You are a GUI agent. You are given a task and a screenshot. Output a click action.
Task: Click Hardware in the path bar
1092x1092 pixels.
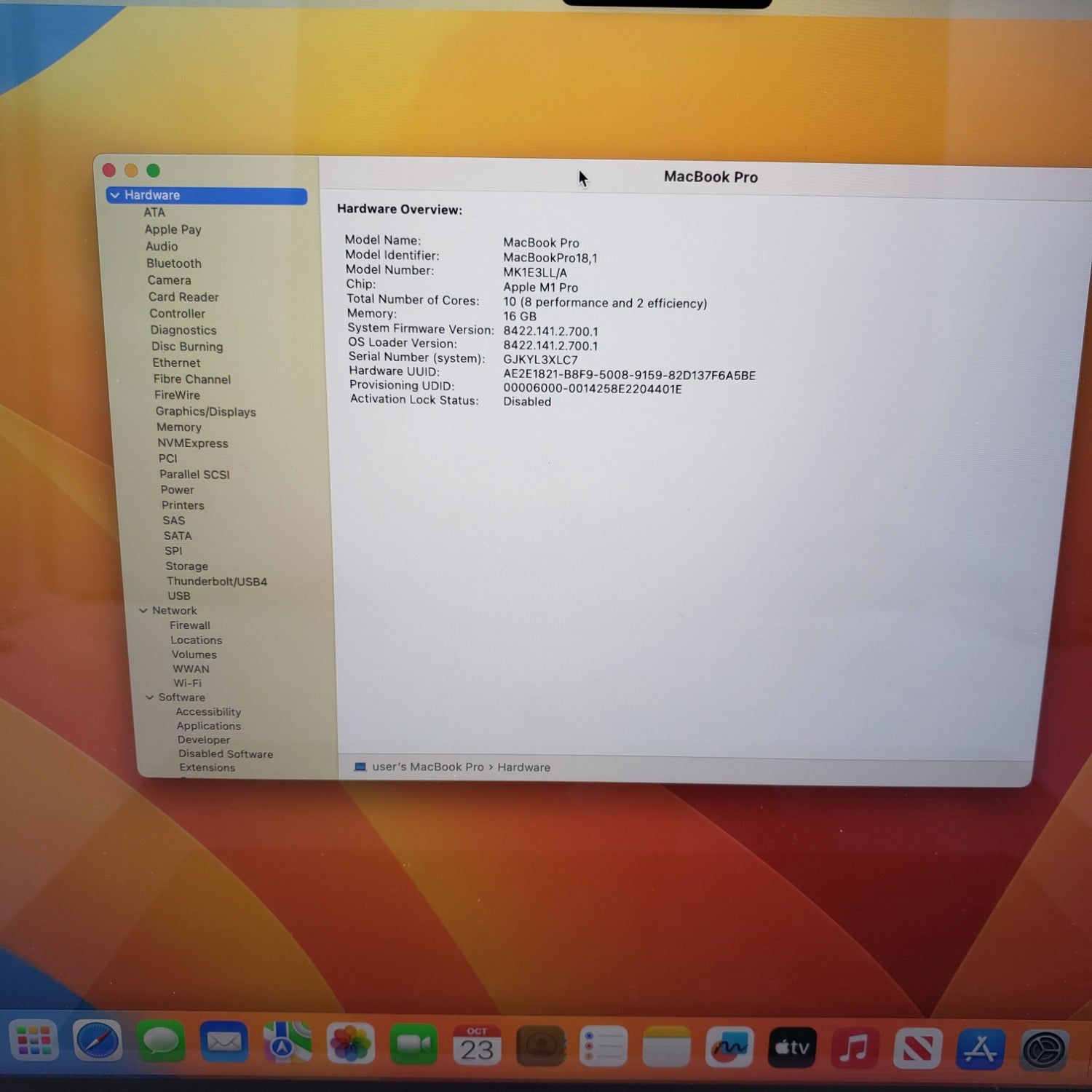click(523, 767)
